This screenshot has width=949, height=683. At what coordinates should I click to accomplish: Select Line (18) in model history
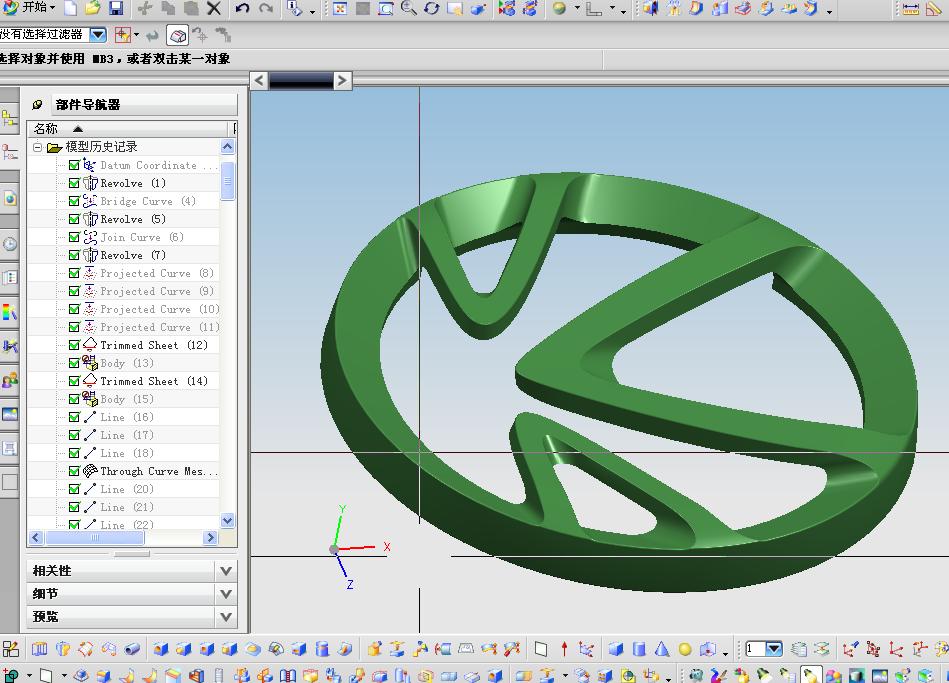pos(126,453)
